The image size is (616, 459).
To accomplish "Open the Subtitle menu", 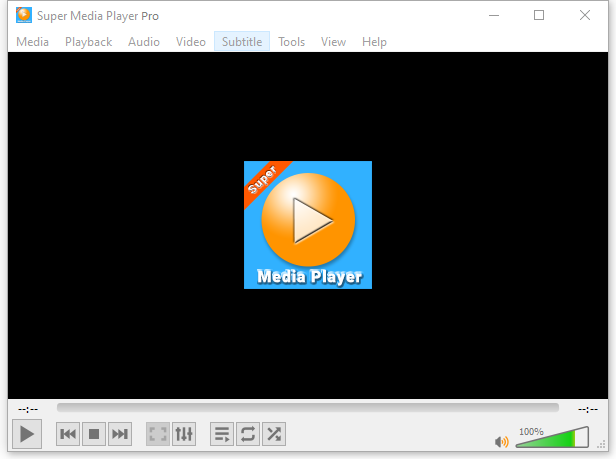I will (242, 42).
